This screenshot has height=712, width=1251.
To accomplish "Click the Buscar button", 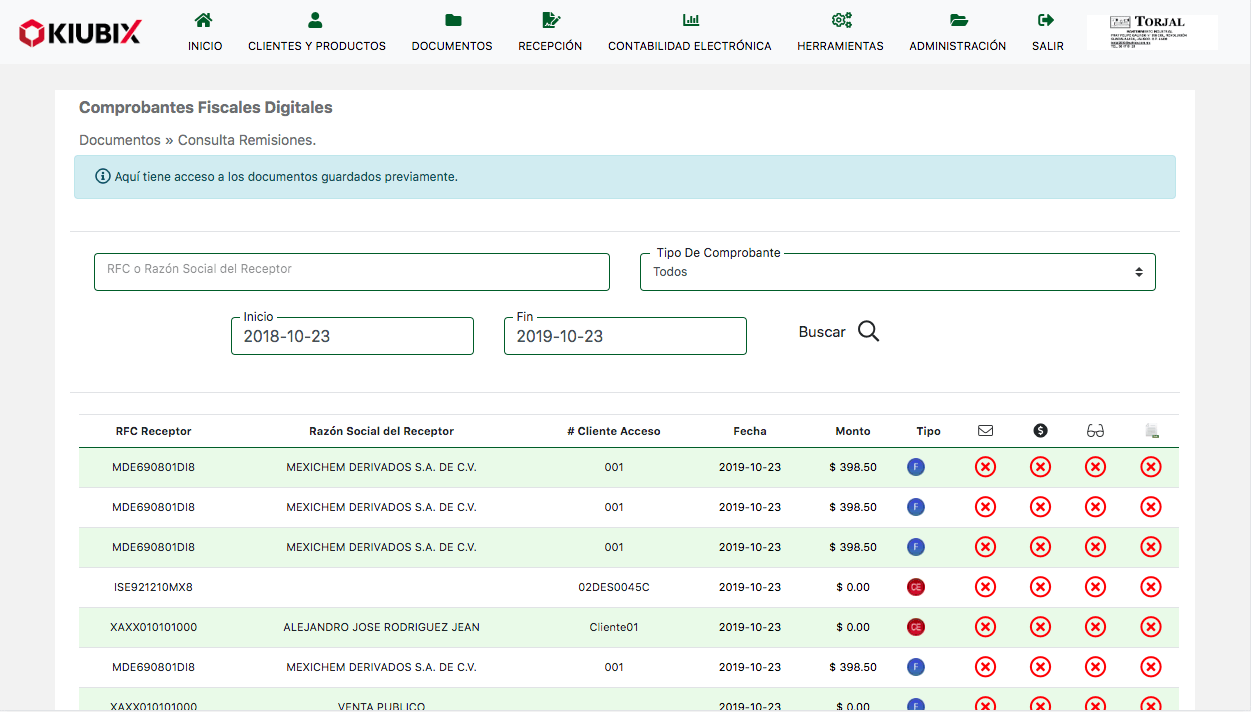I will (822, 332).
